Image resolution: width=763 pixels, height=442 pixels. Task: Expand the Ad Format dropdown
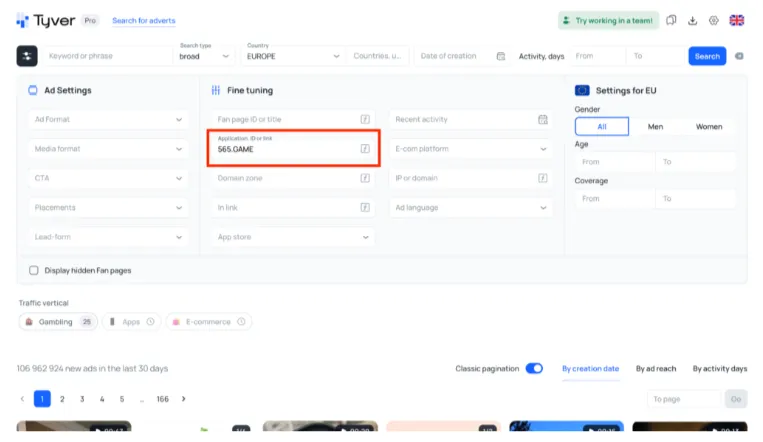(x=108, y=119)
